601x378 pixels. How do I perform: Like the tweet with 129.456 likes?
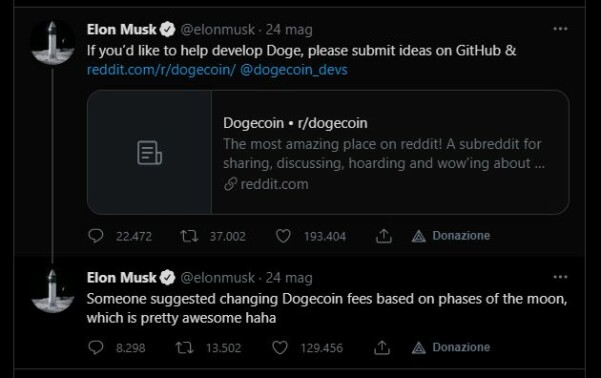(x=280, y=348)
